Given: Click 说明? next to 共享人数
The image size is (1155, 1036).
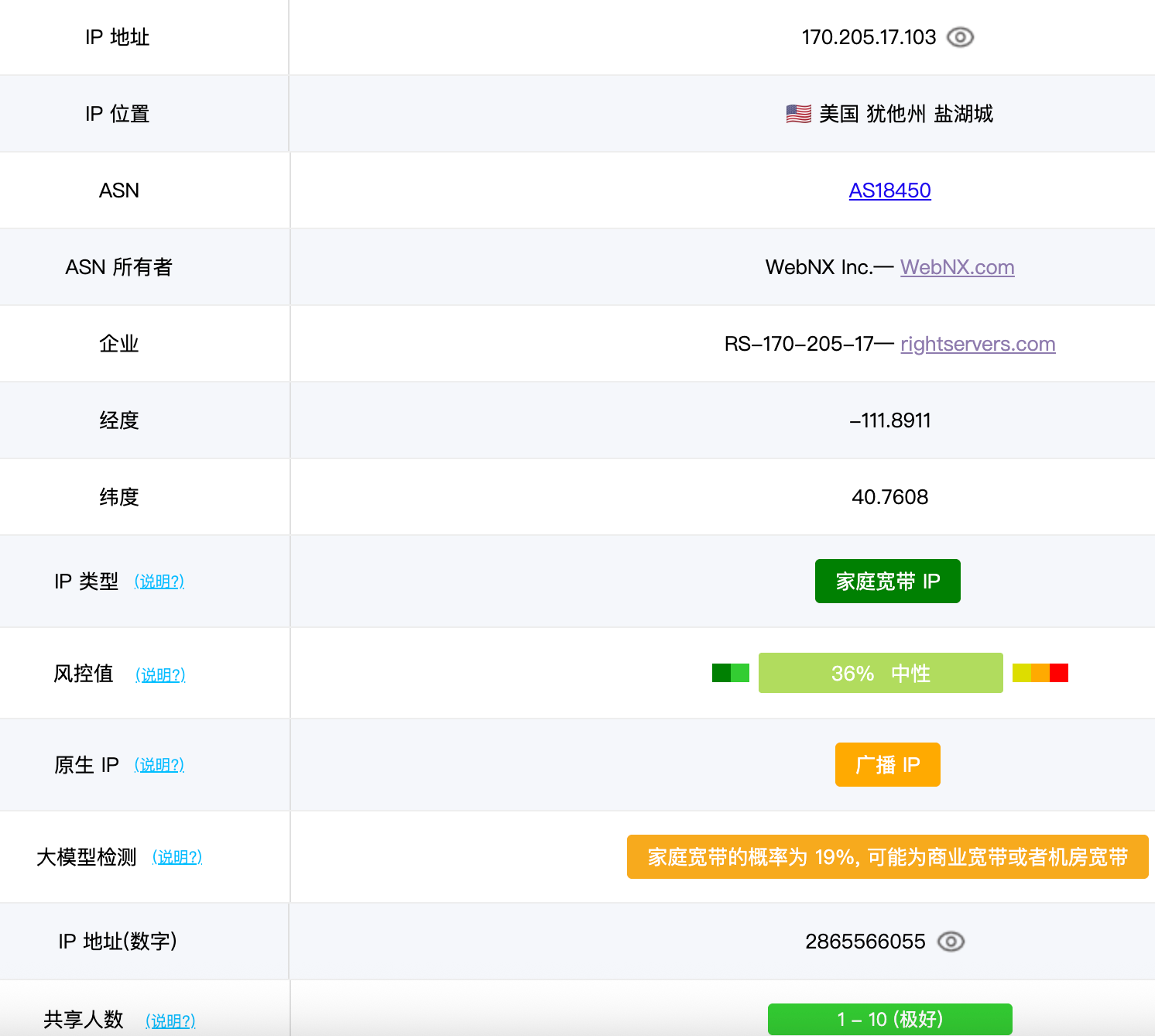Looking at the screenshot, I should click(170, 1021).
